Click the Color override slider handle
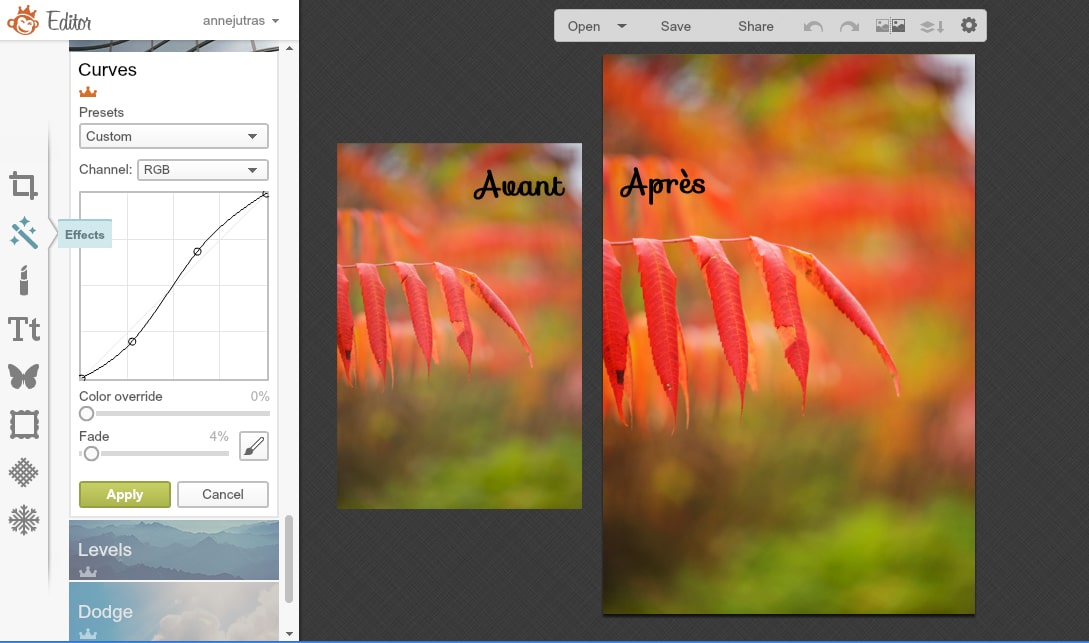1089x643 pixels. coord(87,413)
